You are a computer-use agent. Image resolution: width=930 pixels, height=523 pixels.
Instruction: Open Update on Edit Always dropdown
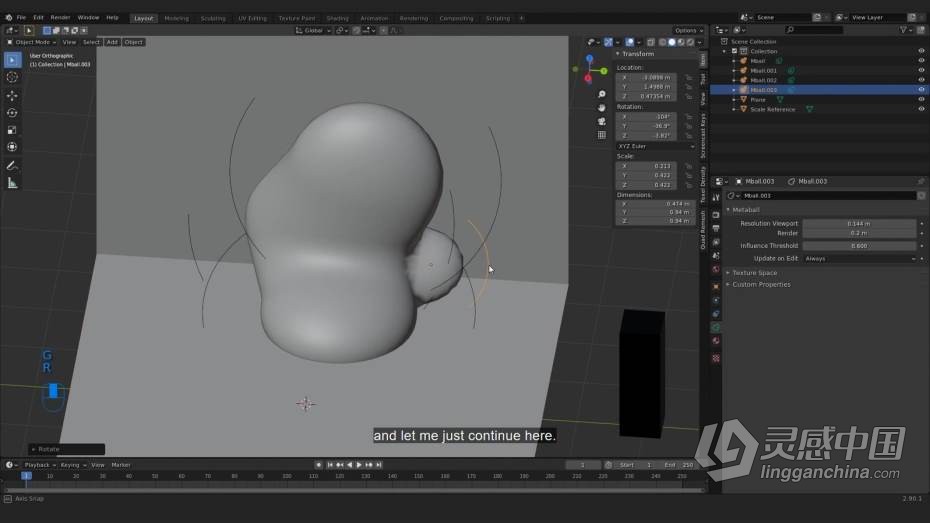tap(859, 259)
